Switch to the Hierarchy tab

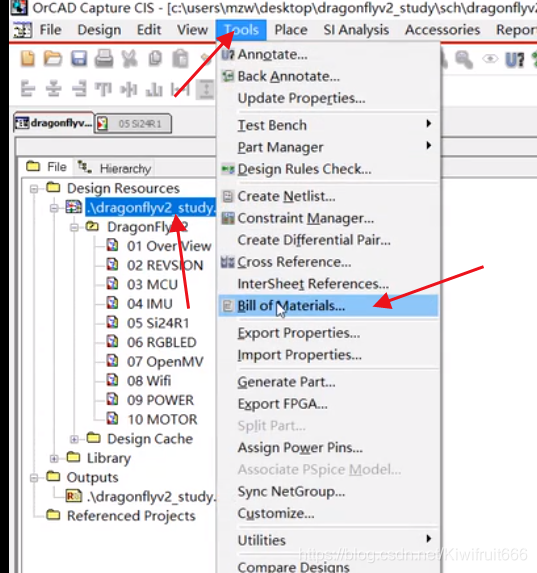[x=114, y=168]
